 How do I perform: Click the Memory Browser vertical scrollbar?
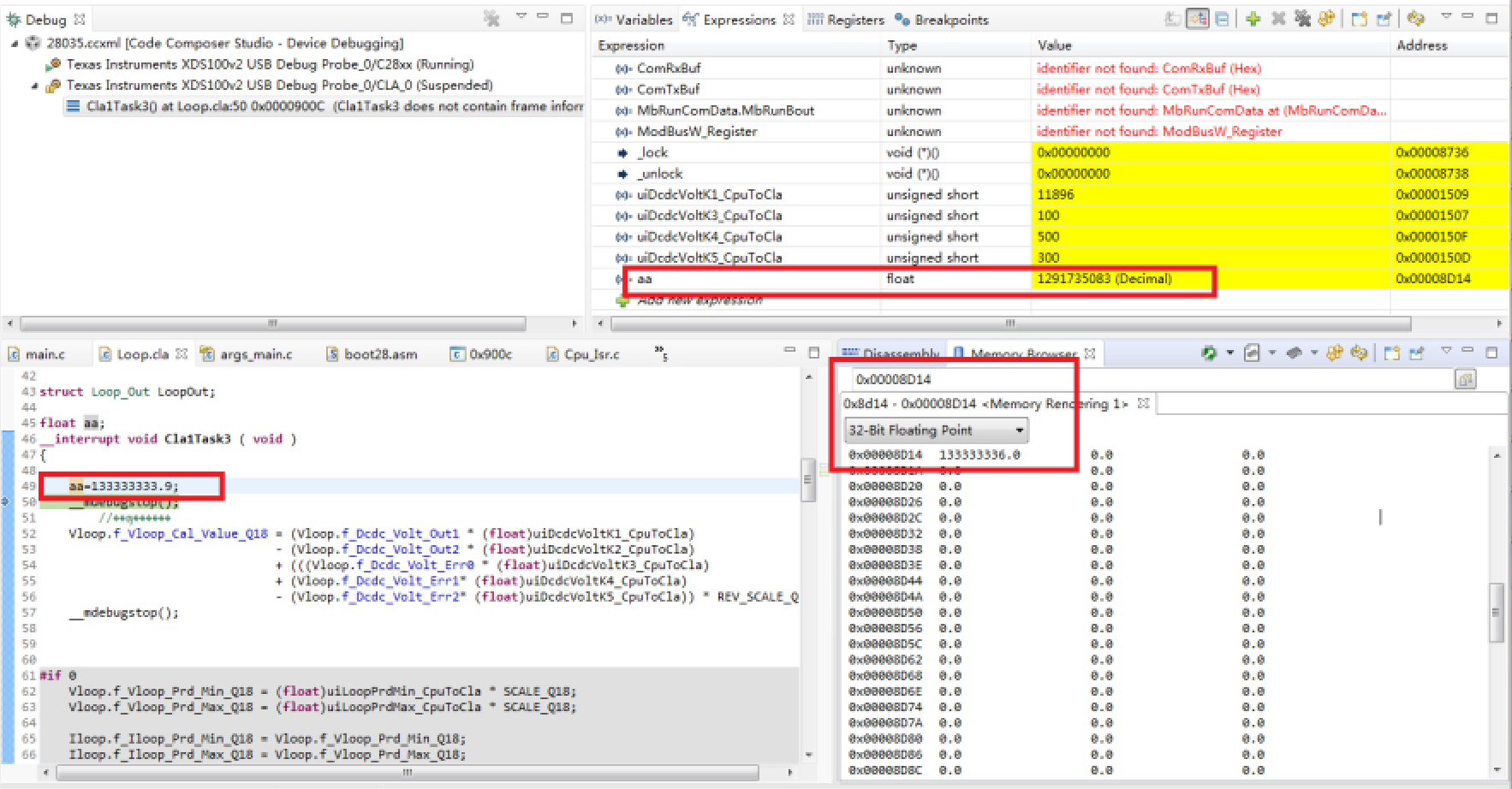click(1496, 612)
